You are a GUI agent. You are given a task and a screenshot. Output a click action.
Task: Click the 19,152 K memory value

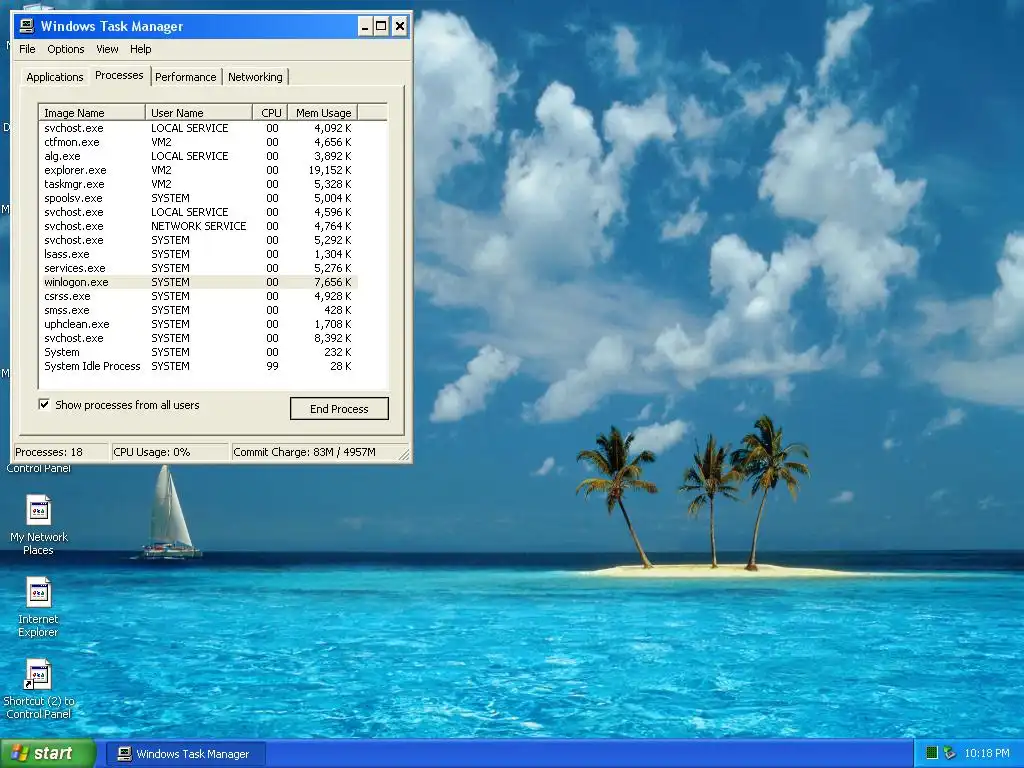tap(330, 170)
